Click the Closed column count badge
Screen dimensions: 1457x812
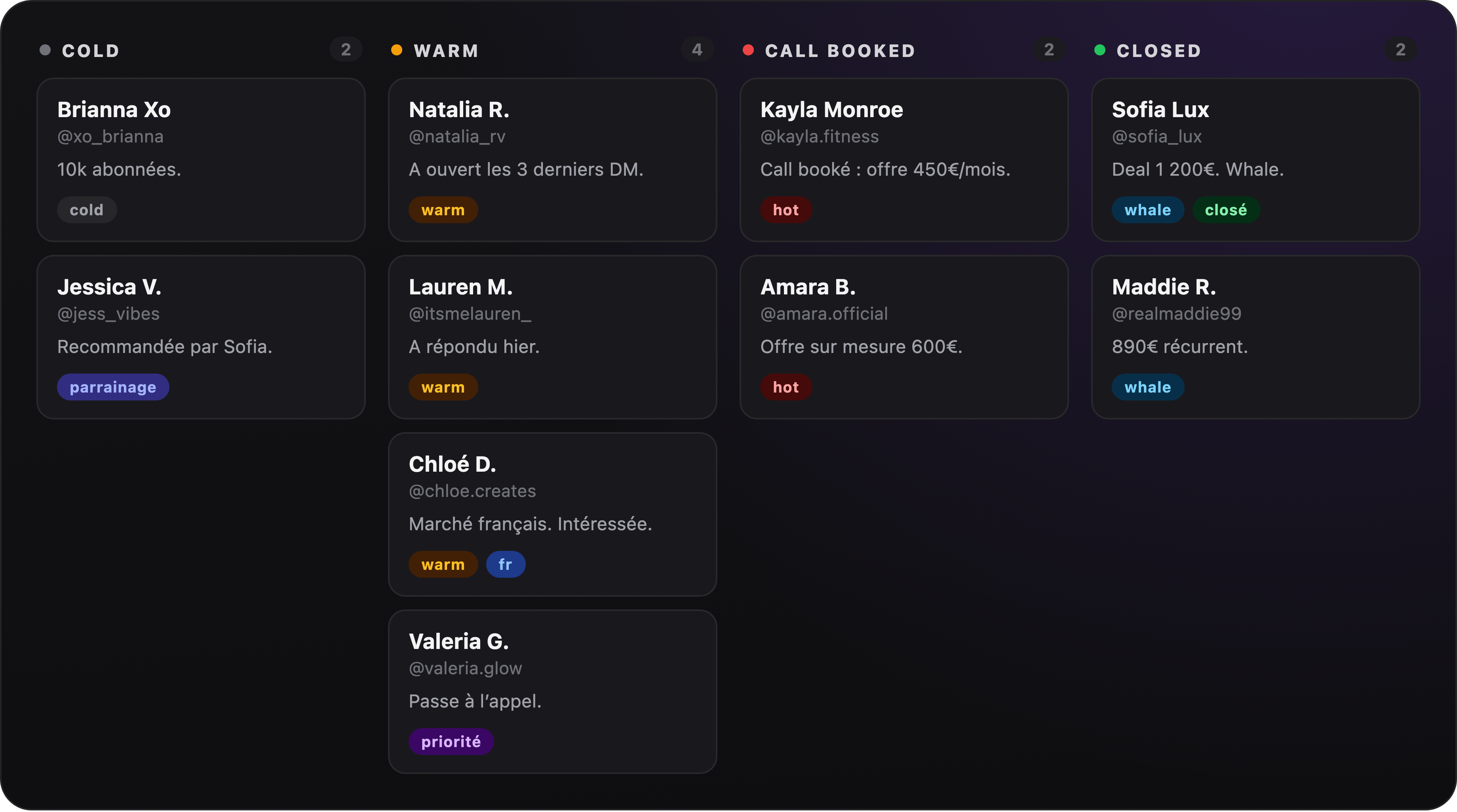1400,50
